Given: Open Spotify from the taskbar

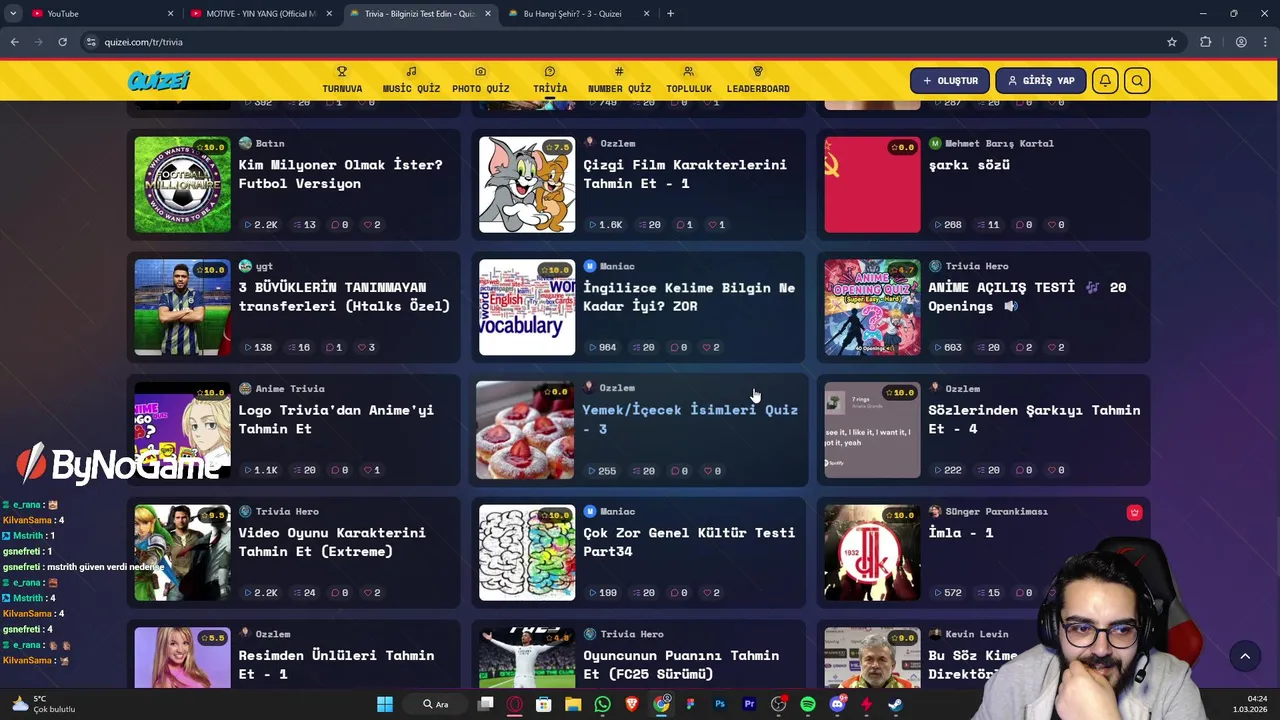Looking at the screenshot, I should 808,704.
